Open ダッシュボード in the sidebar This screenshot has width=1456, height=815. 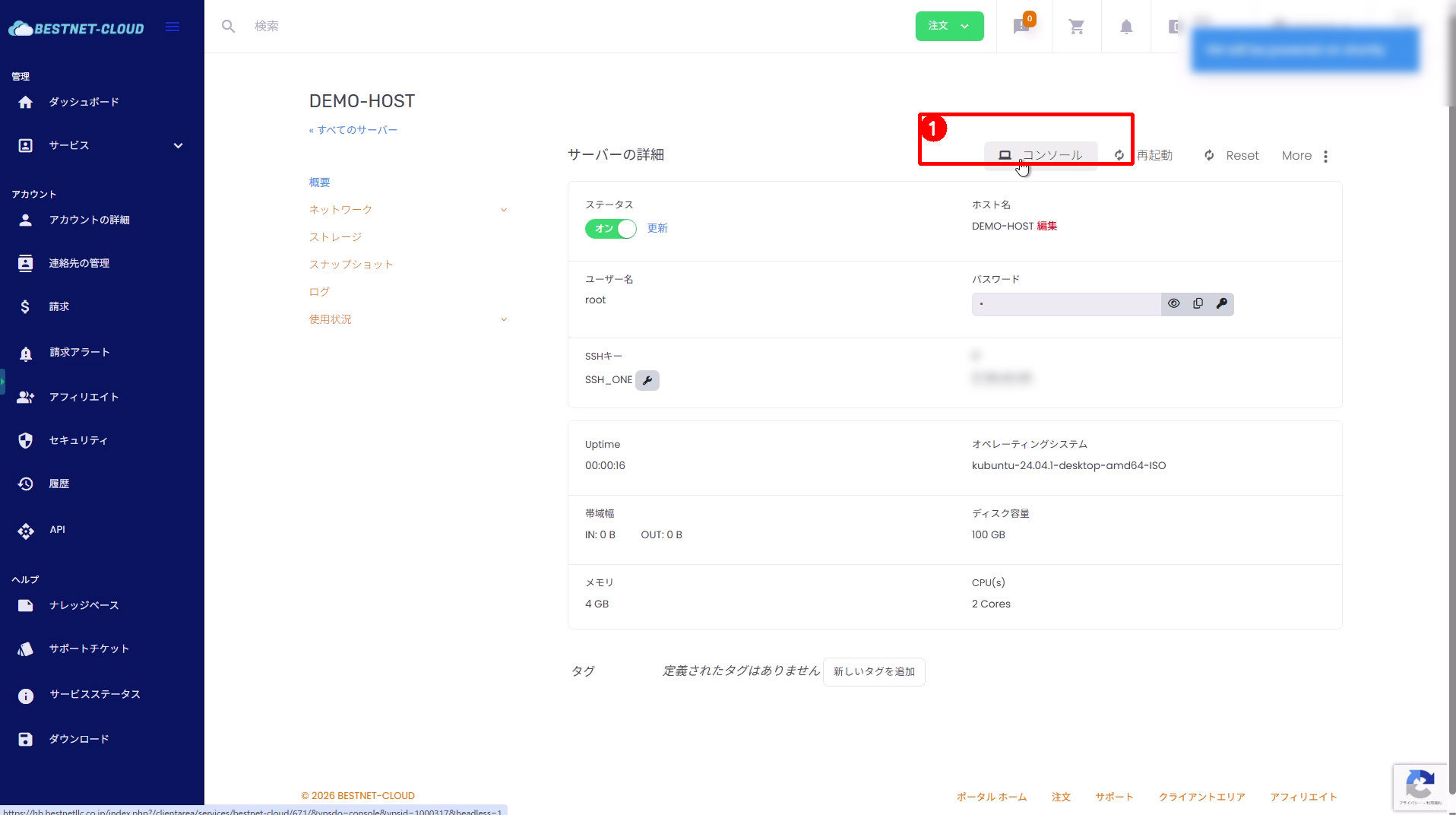pyautogui.click(x=84, y=102)
